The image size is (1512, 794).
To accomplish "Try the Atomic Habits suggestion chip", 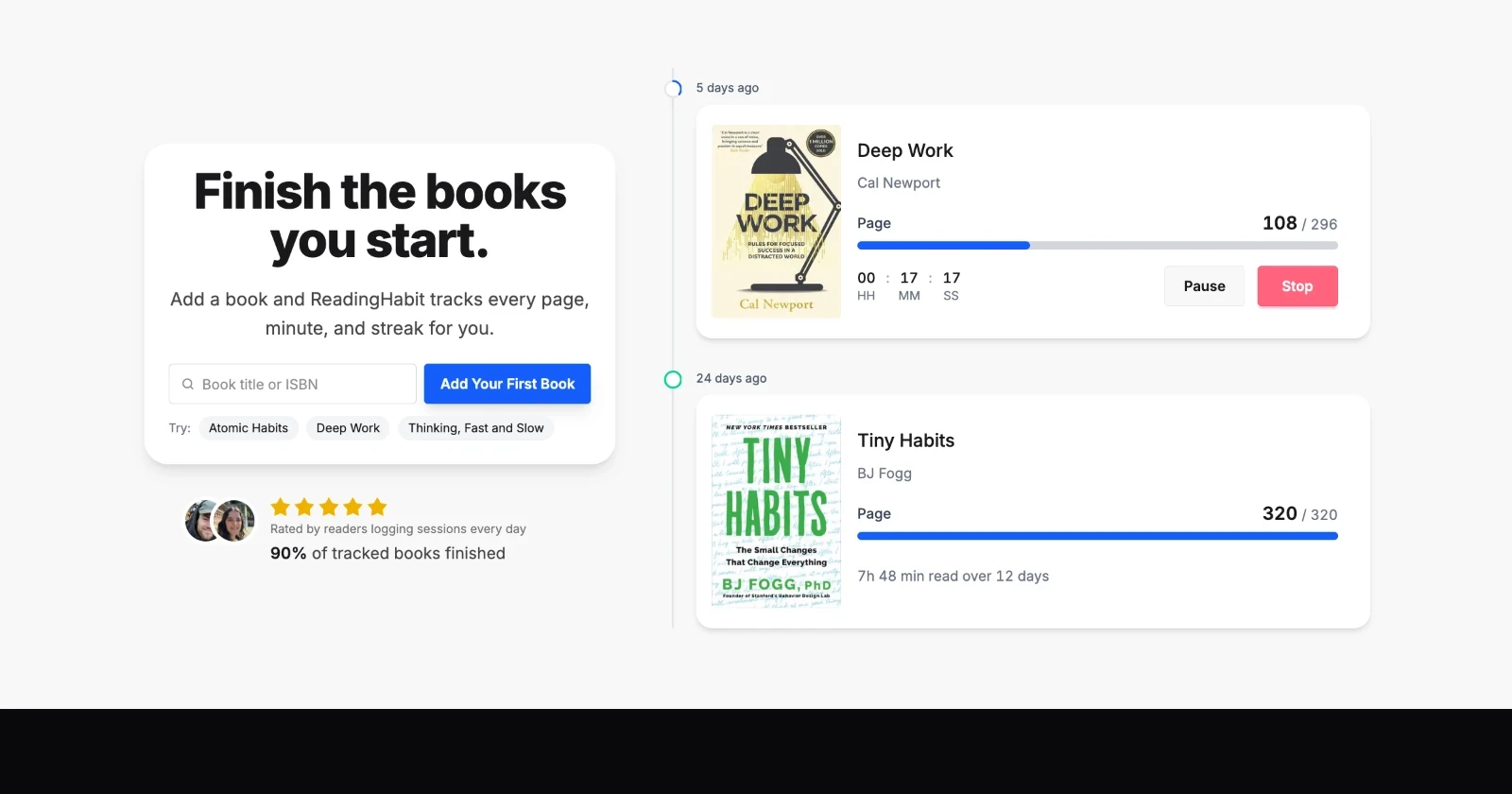I will coord(249,428).
